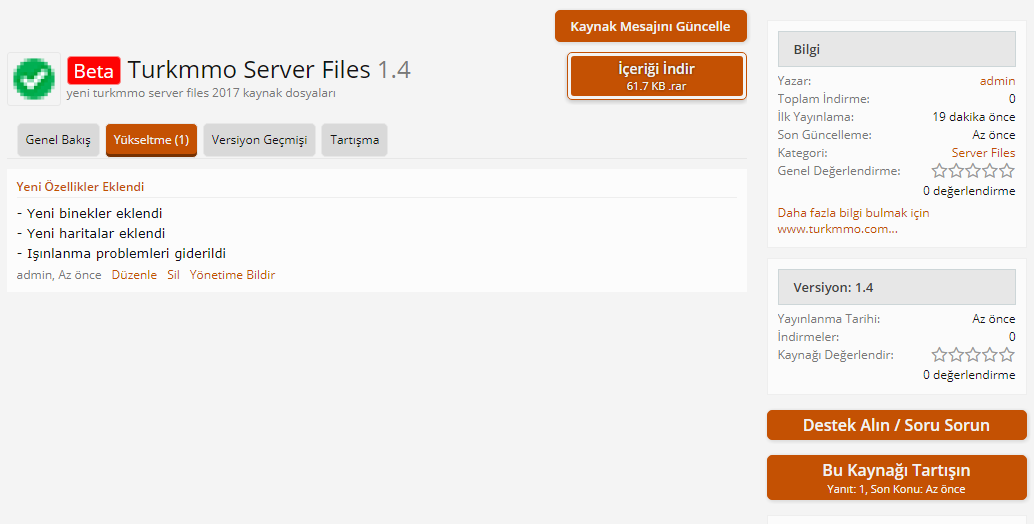Rate three stars under Kaynağı Değerlendir
Image resolution: width=1034 pixels, height=524 pixels.
(x=973, y=355)
